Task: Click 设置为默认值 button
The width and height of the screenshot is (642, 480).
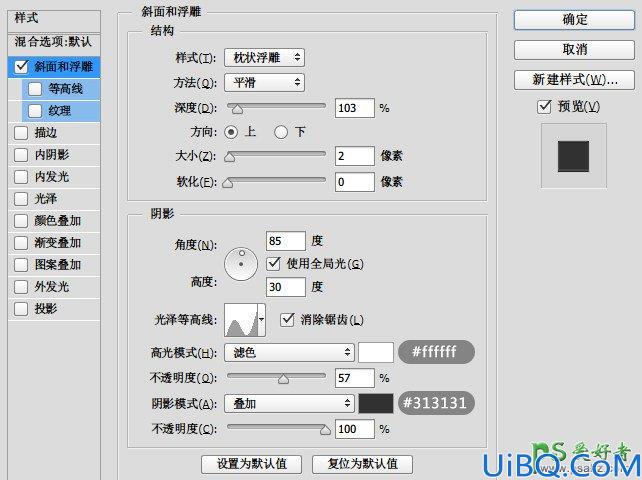Action: 251,464
